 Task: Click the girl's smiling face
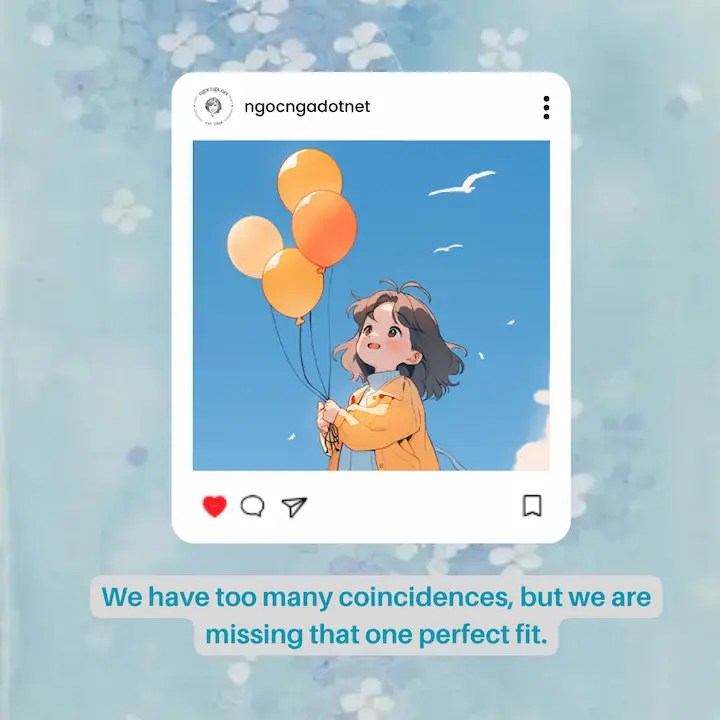pyautogui.click(x=385, y=333)
